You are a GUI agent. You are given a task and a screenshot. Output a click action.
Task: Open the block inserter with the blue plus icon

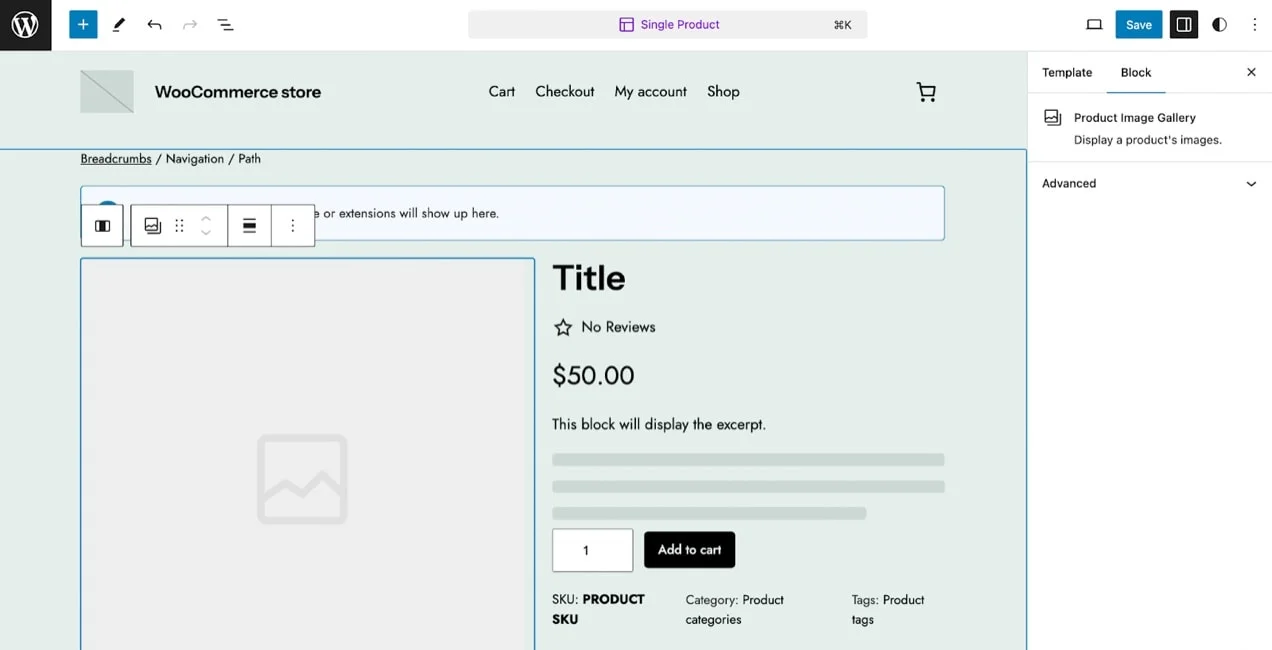[x=83, y=23]
